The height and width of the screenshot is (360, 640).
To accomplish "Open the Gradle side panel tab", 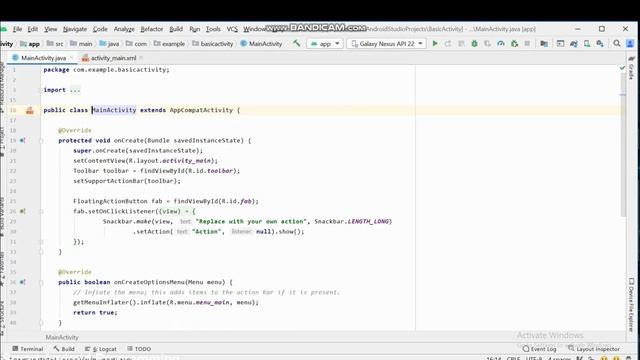I will click(x=631, y=69).
